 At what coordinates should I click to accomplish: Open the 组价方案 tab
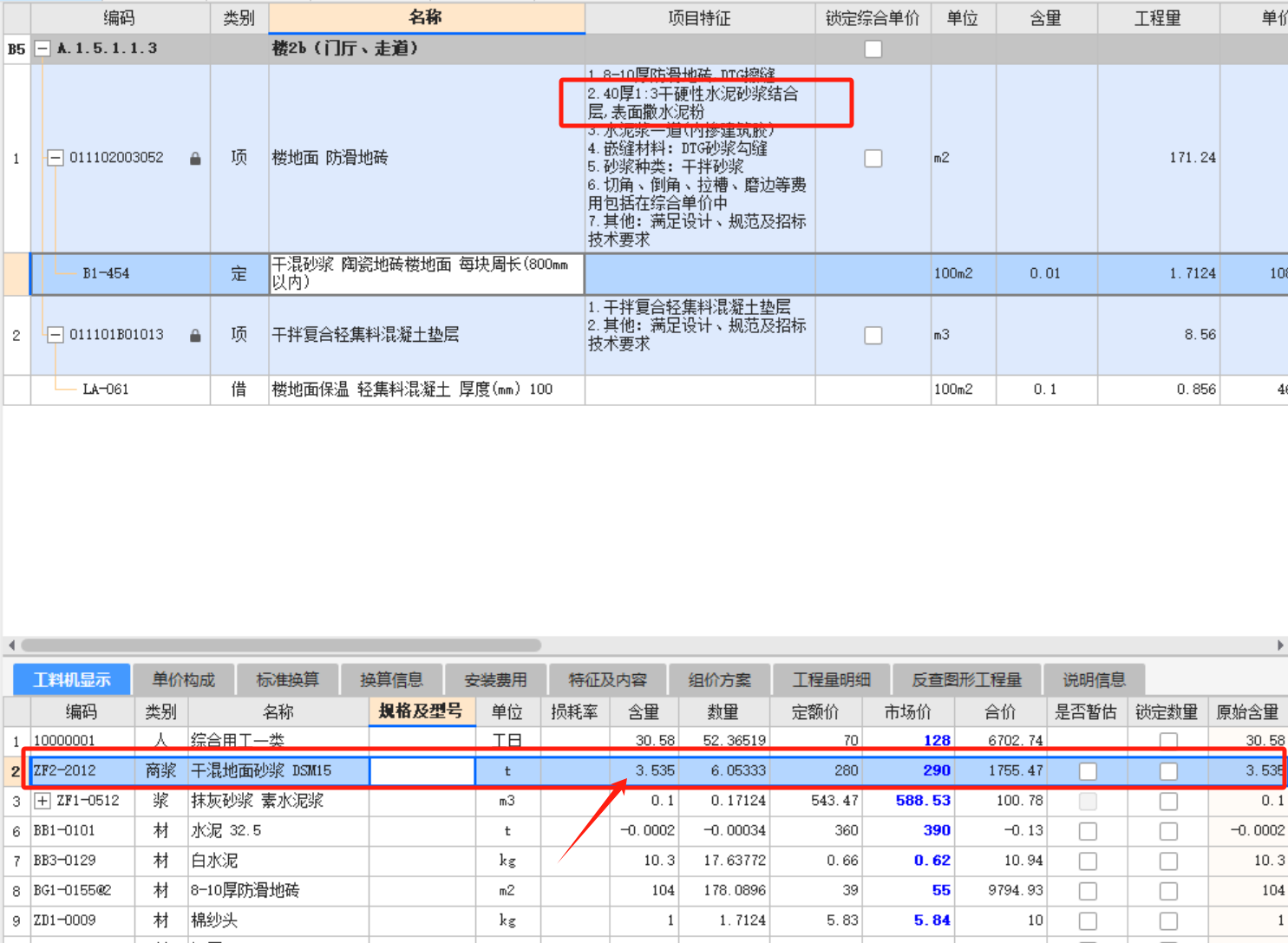coord(719,680)
